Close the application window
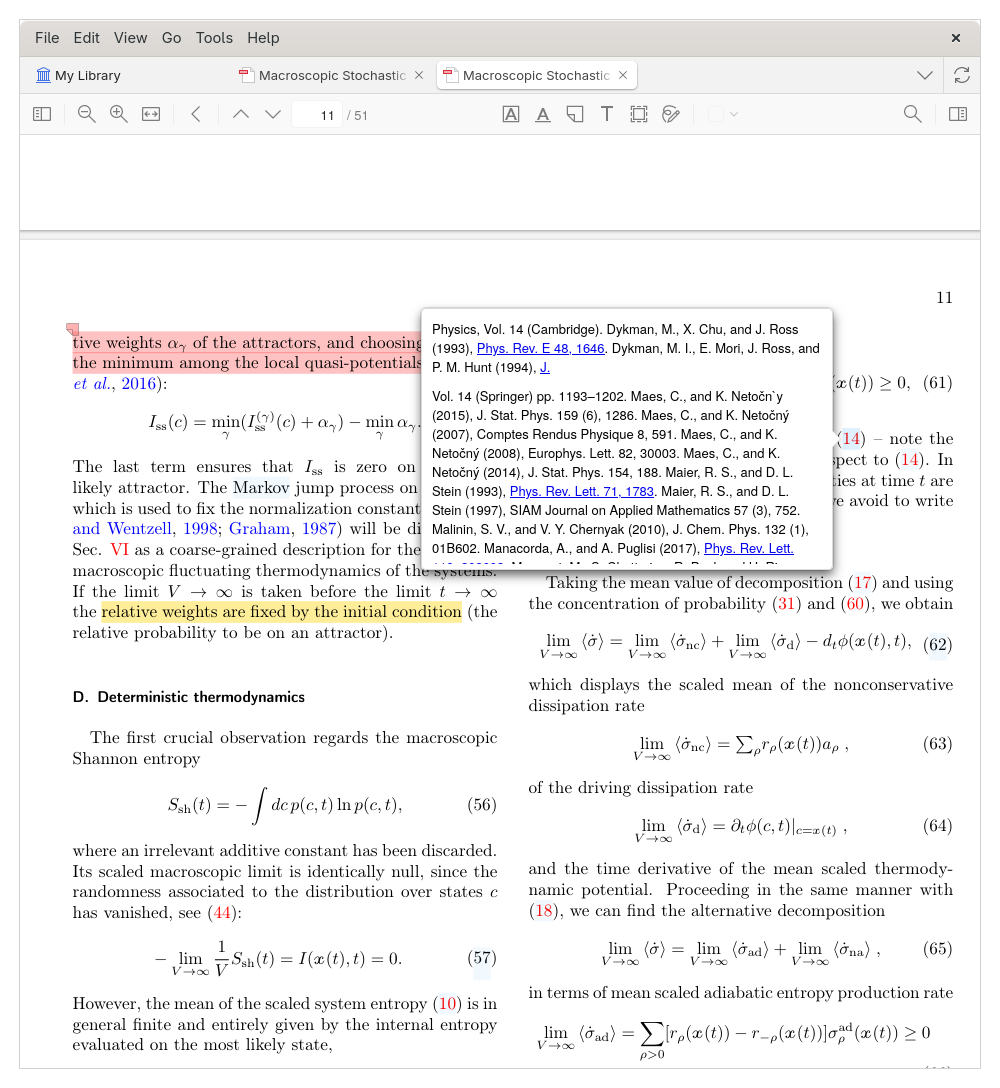This screenshot has width=1000, height=1088. 956,38
